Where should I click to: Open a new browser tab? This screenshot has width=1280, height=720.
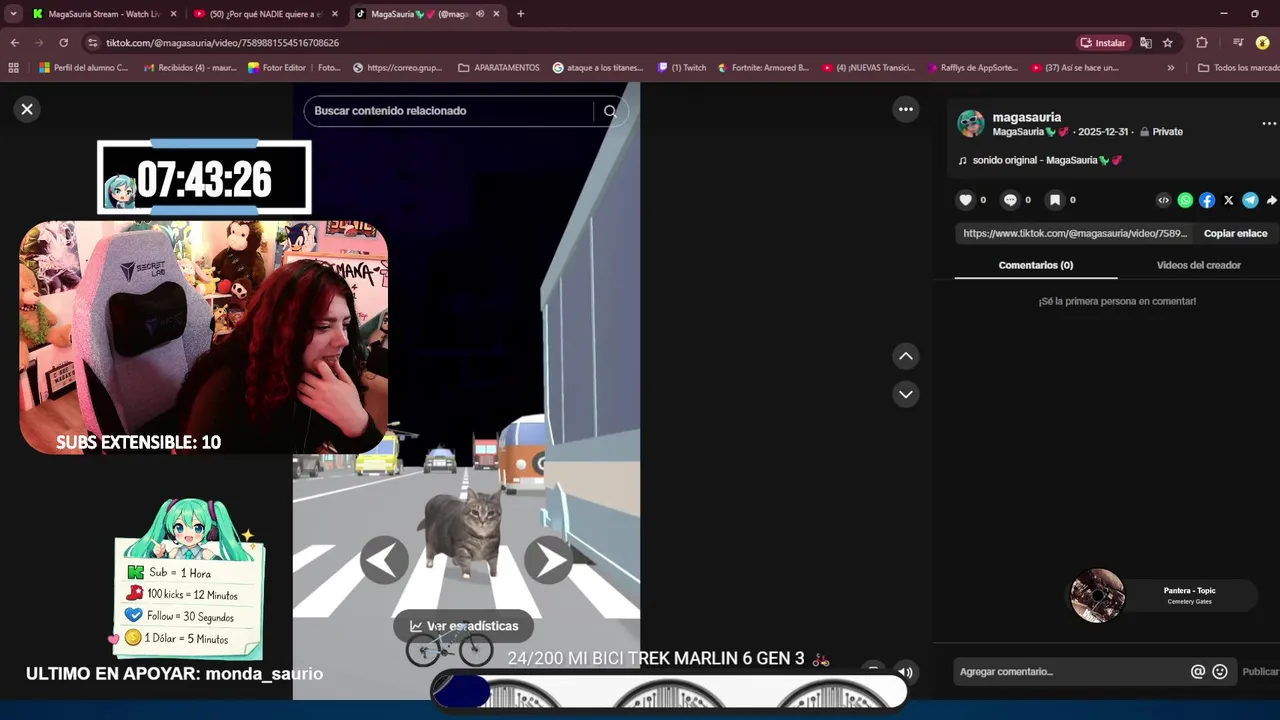pos(520,14)
